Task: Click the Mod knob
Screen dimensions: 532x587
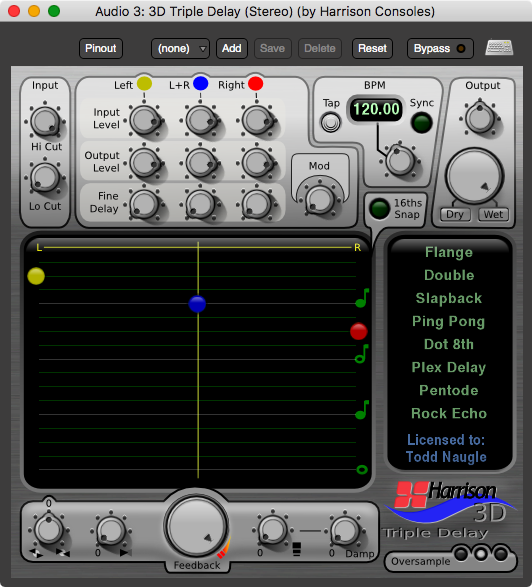Action: (x=320, y=199)
